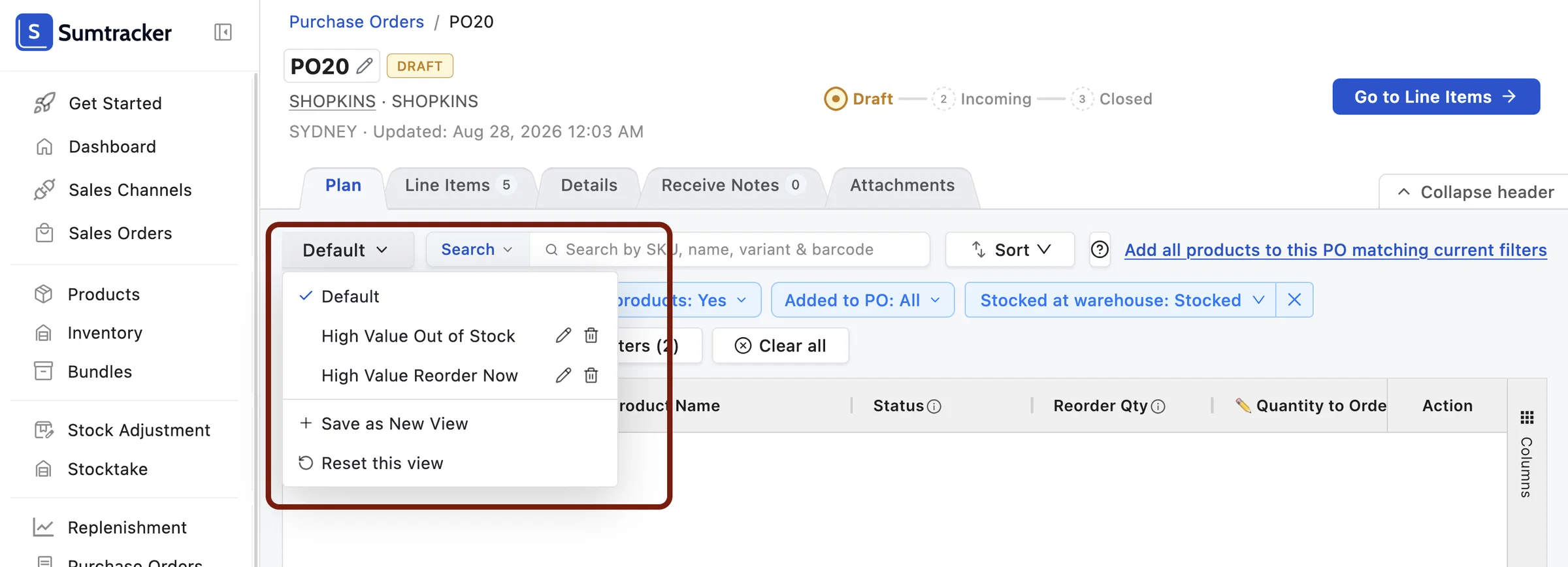Image resolution: width=1568 pixels, height=567 pixels.
Task: Open the Sort dropdown
Action: point(1010,250)
